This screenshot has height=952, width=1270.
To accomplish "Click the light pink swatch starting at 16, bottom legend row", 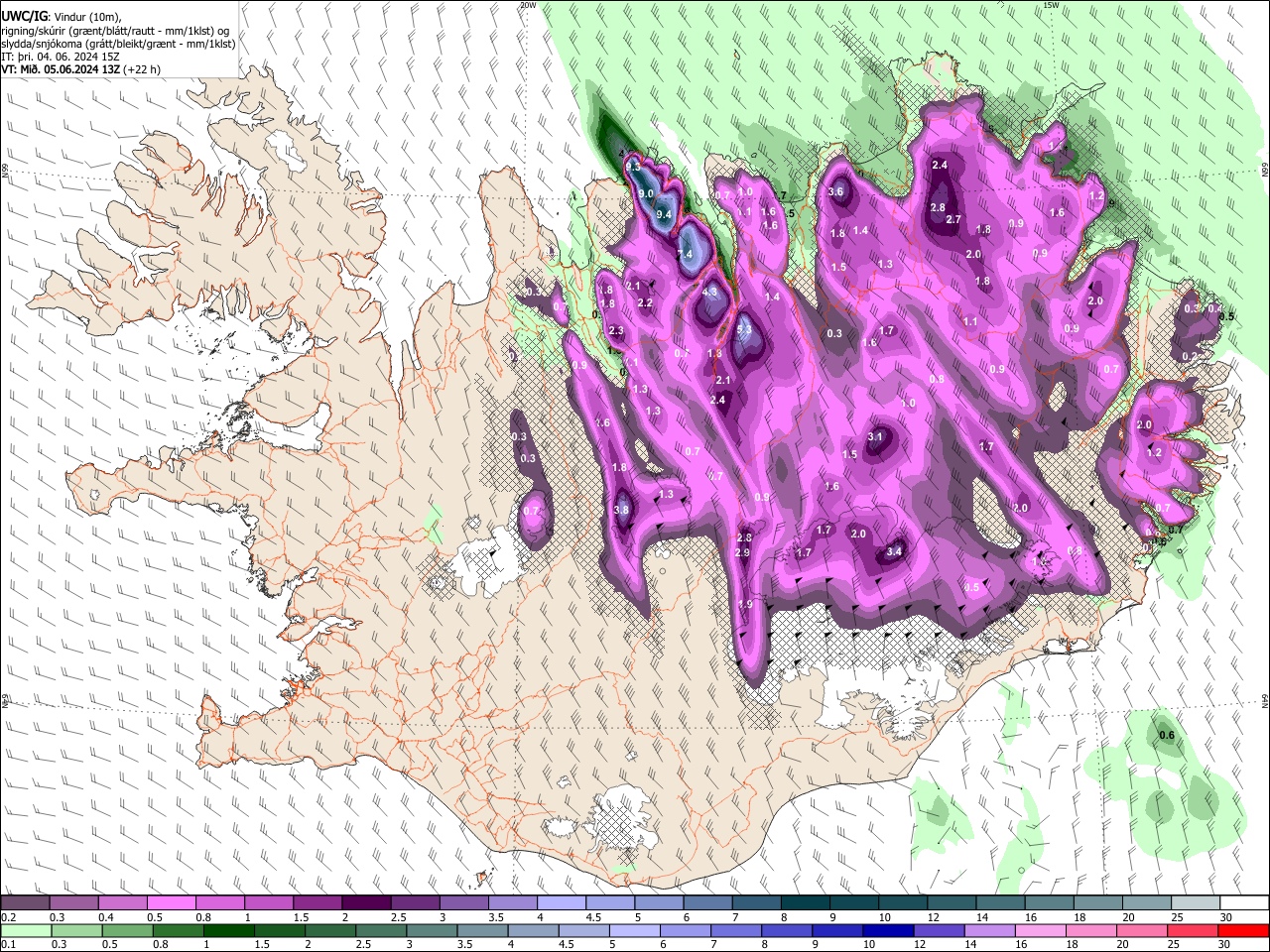I will (x=1040, y=930).
